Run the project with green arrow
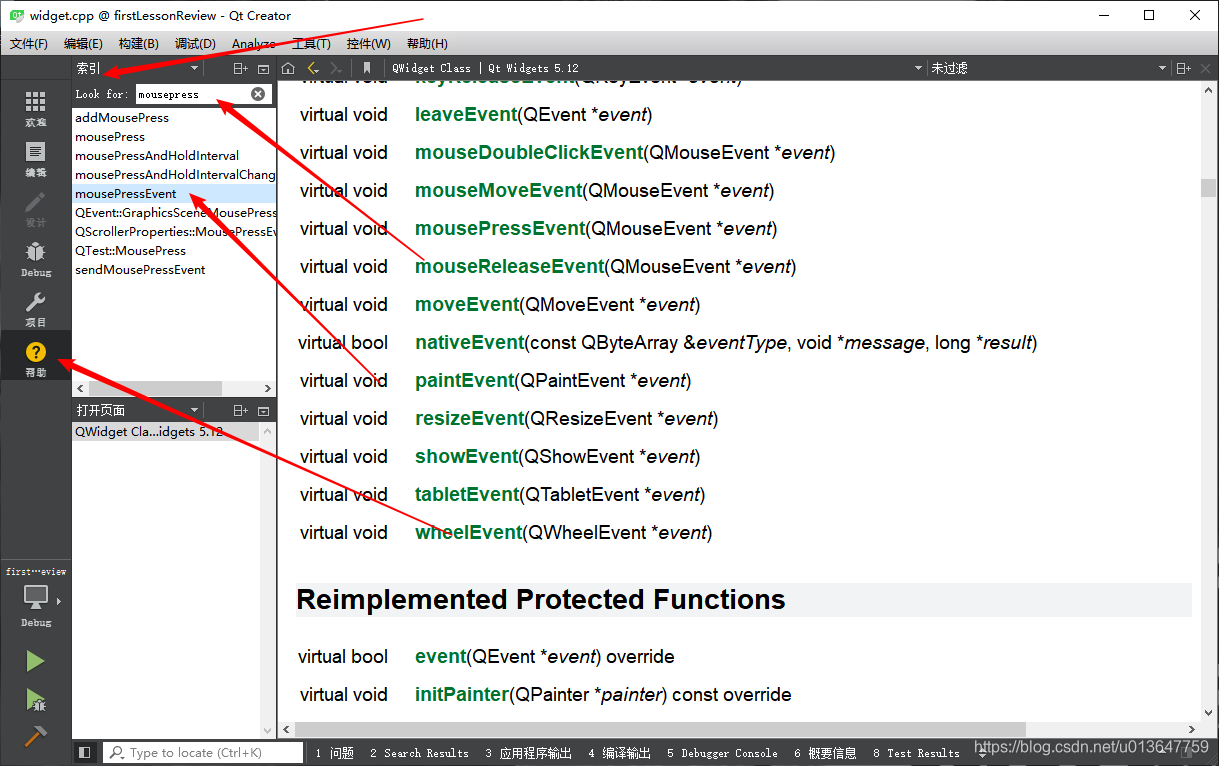This screenshot has width=1219, height=766. pyautogui.click(x=35, y=661)
